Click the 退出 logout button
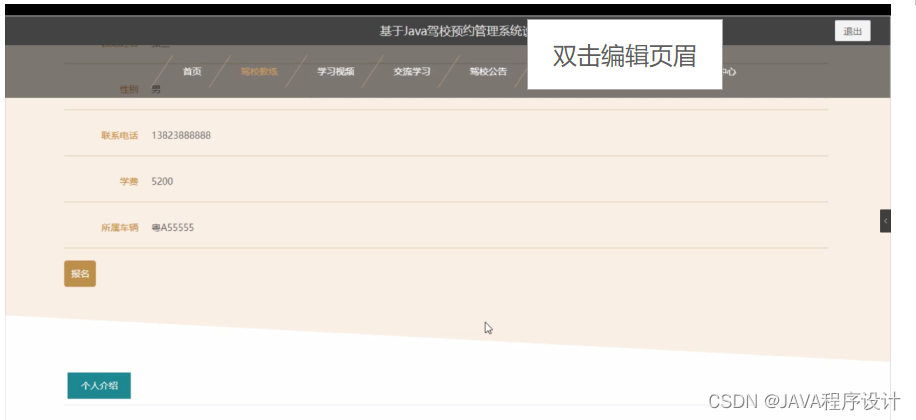Screen dimensions: 916x420 [852, 32]
